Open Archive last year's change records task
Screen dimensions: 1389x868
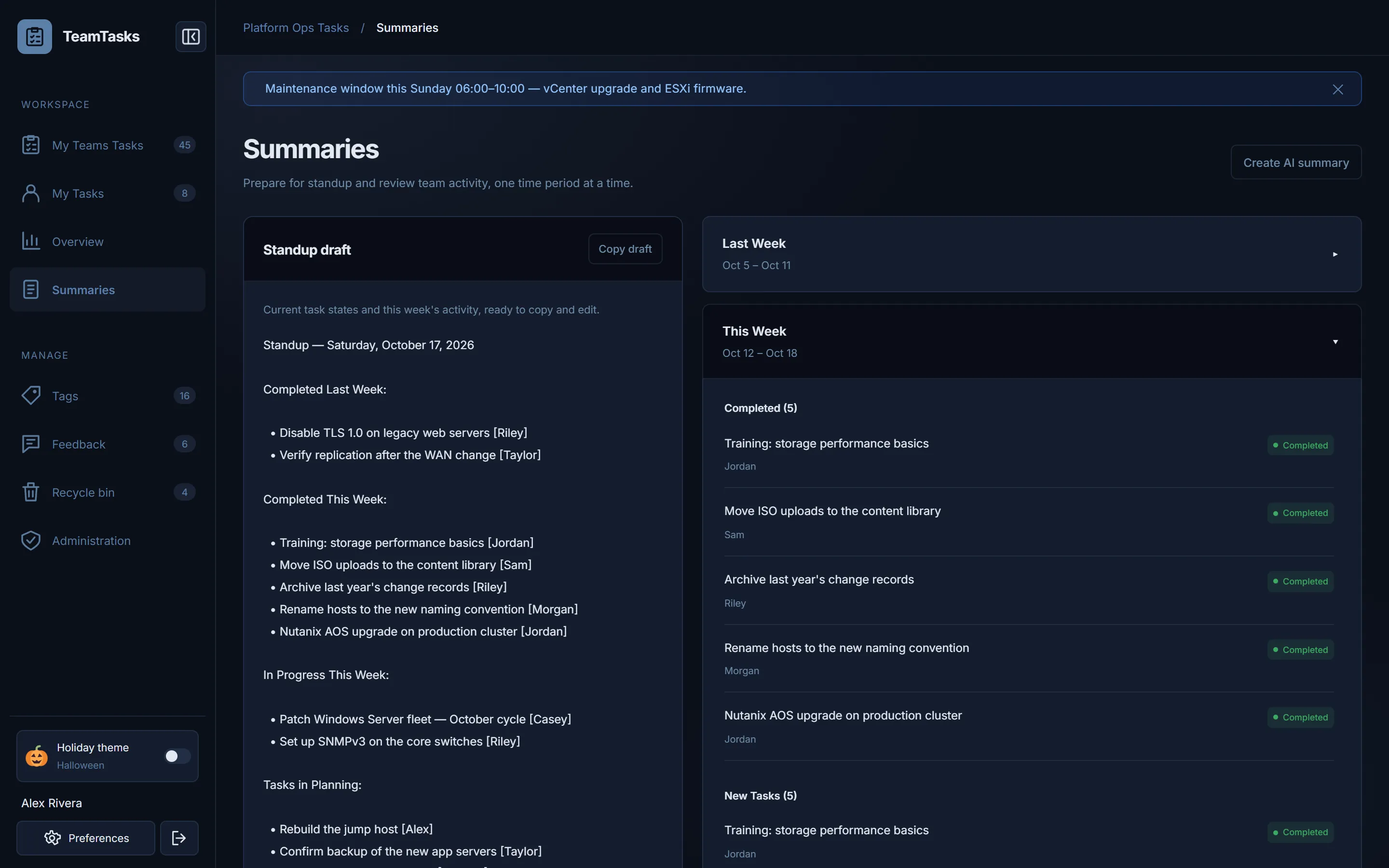point(818,579)
